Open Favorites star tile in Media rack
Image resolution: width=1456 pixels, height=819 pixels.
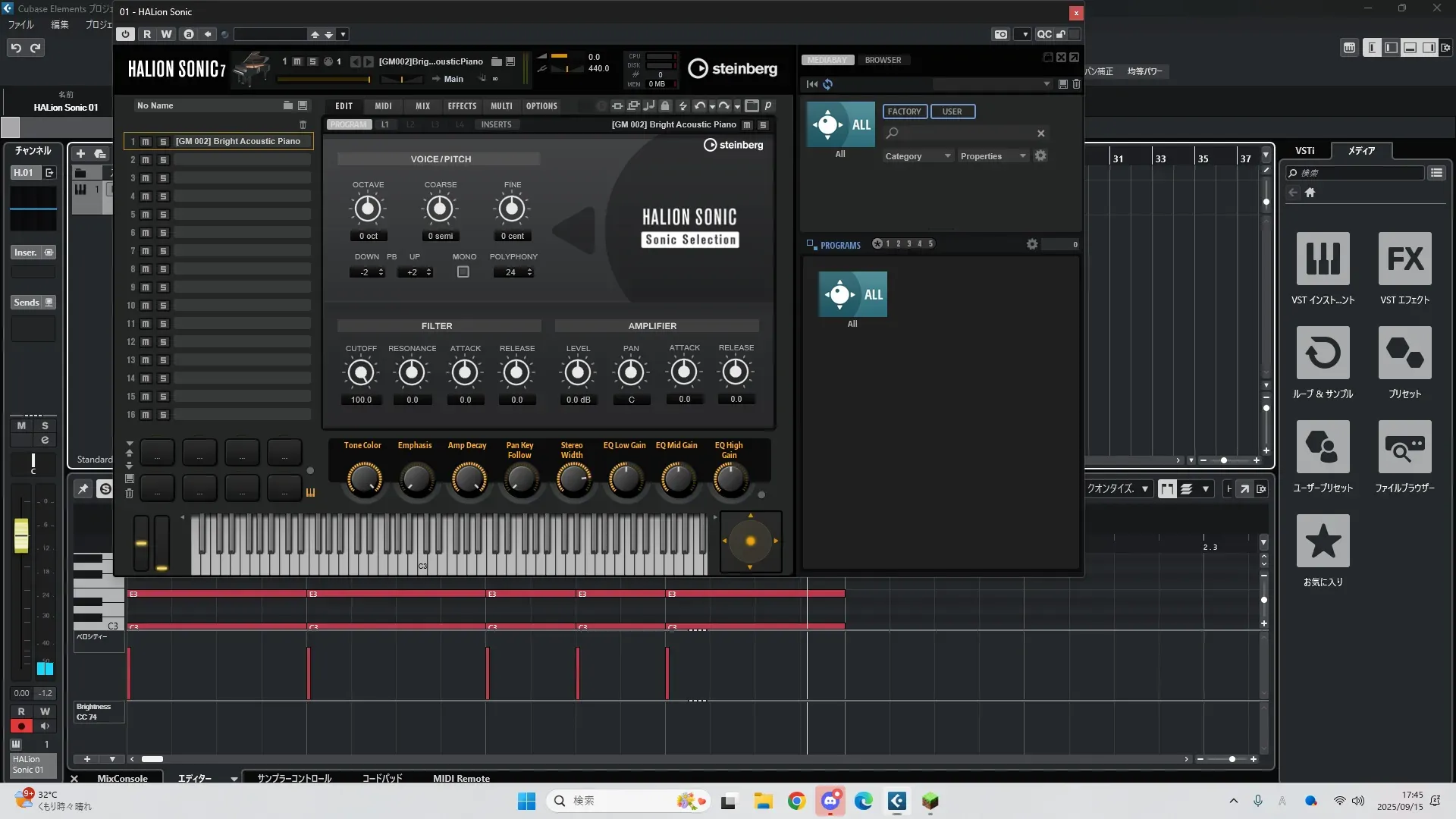point(1323,541)
